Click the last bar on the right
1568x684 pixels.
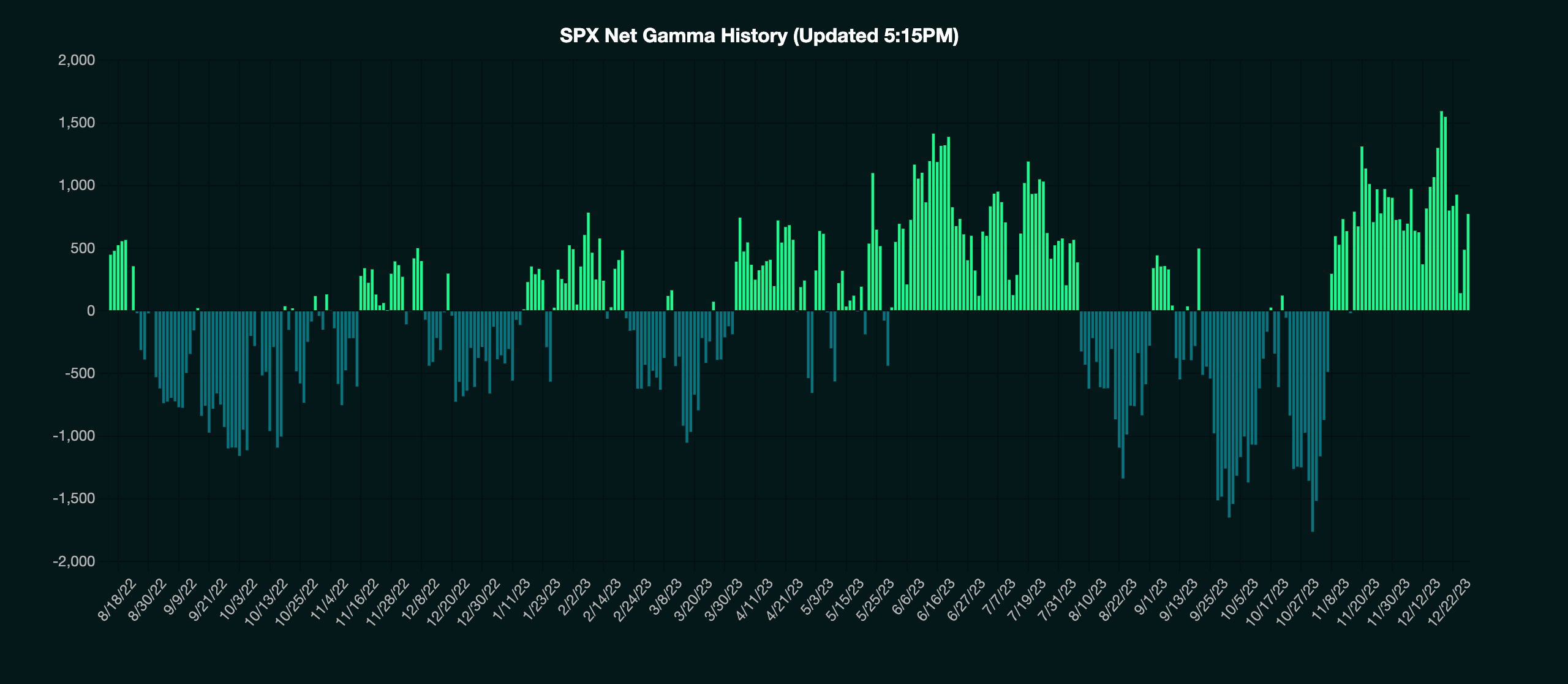tap(1468, 264)
